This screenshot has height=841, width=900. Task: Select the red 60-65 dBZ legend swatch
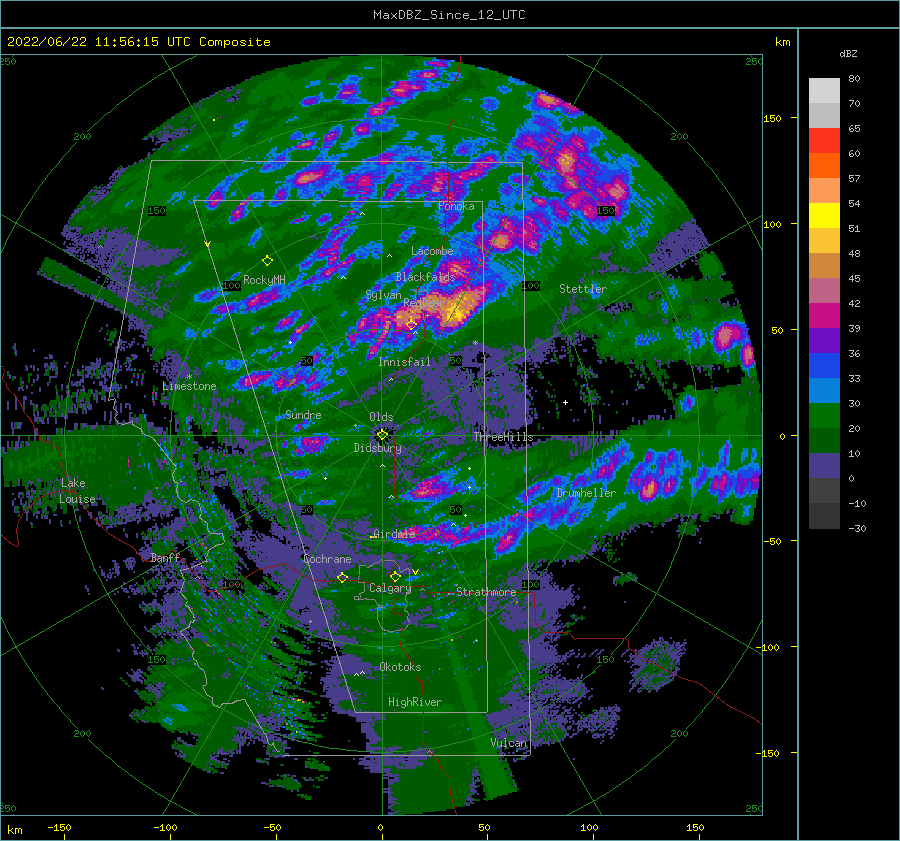click(x=824, y=141)
